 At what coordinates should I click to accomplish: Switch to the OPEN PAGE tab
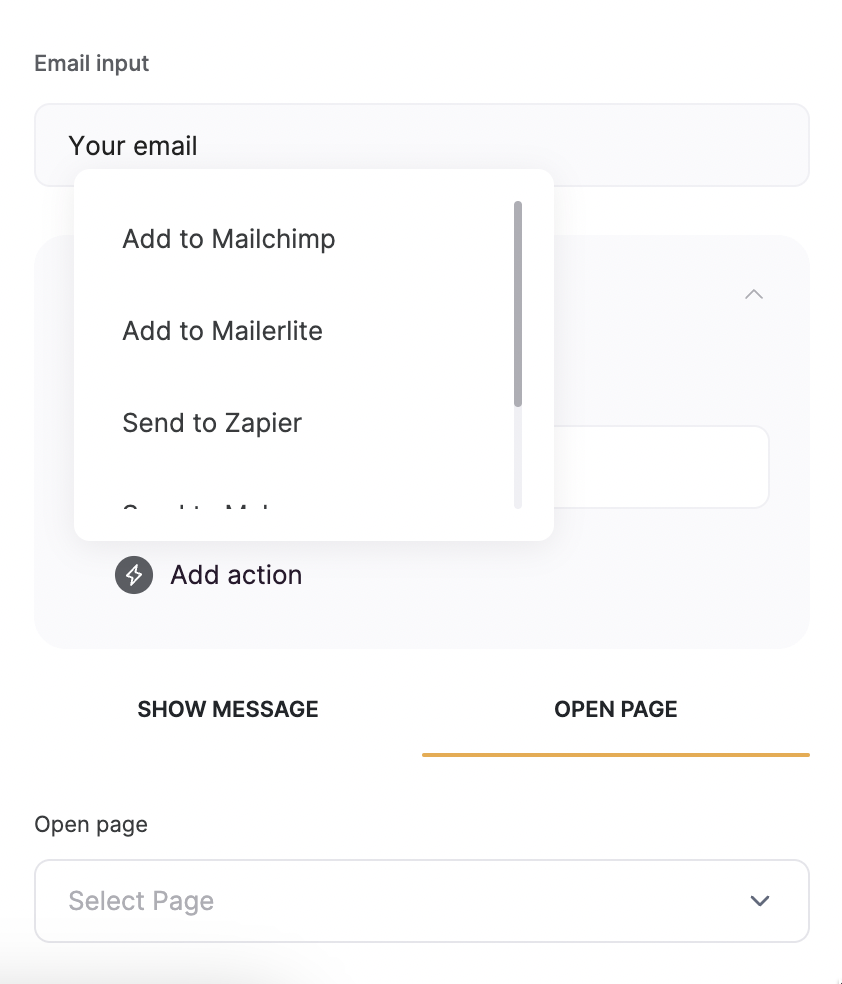point(616,709)
